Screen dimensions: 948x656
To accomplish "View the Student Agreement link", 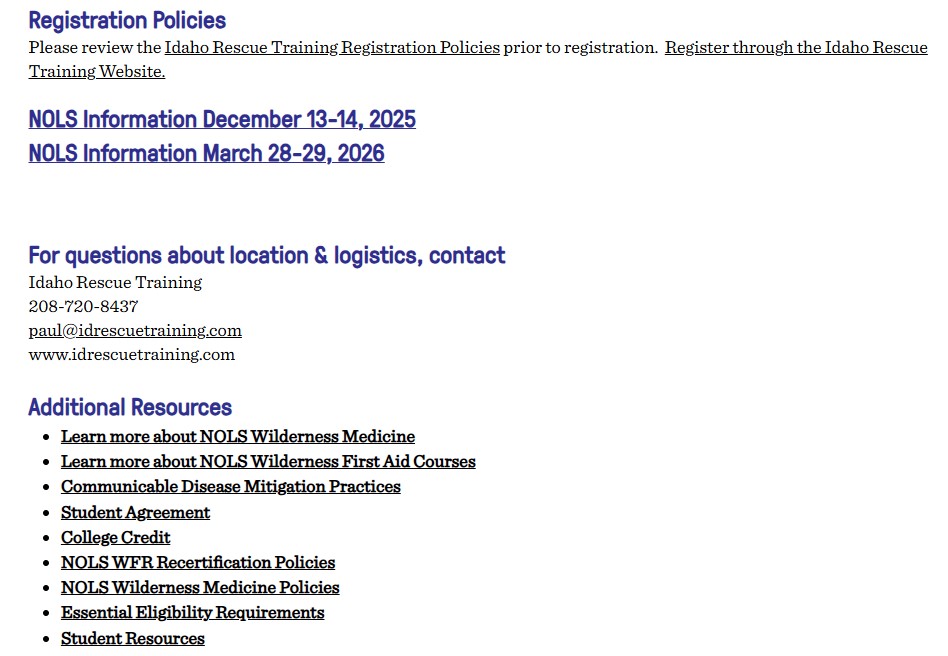I will 135,513.
